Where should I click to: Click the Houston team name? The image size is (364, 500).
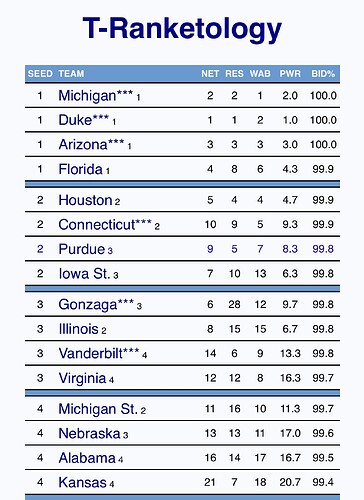pos(85,200)
